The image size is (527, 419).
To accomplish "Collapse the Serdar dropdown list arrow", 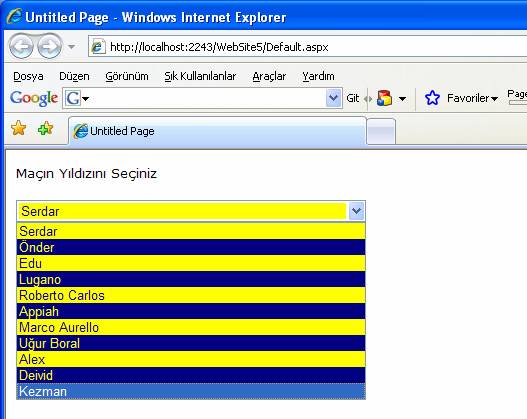I will [356, 211].
